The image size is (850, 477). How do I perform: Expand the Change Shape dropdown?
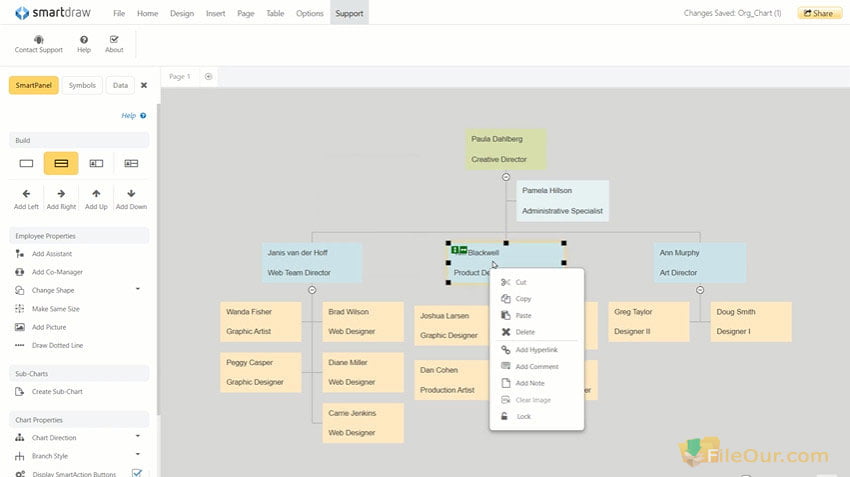pos(137,289)
